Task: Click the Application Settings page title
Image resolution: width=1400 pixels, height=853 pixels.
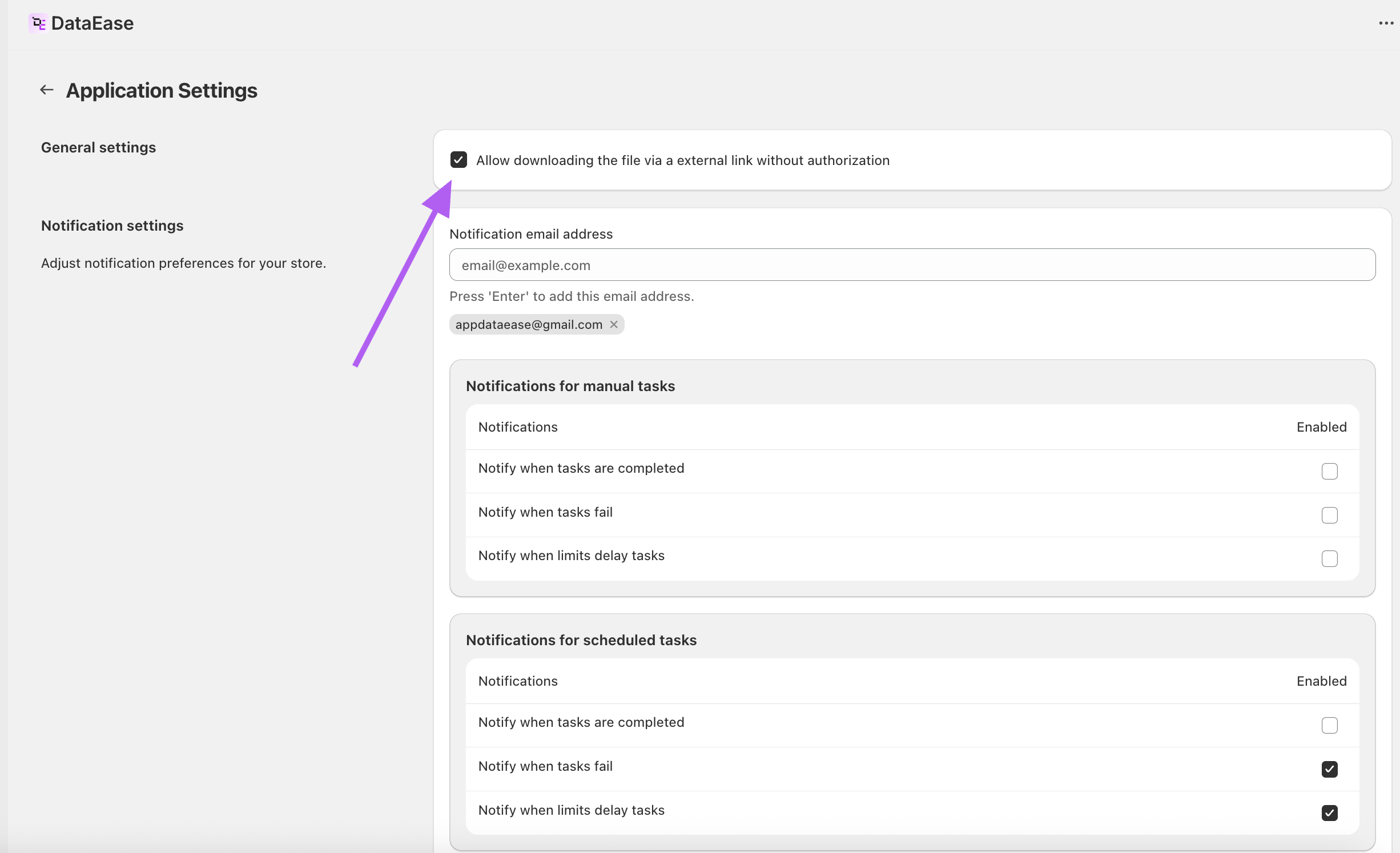Action: coord(162,90)
